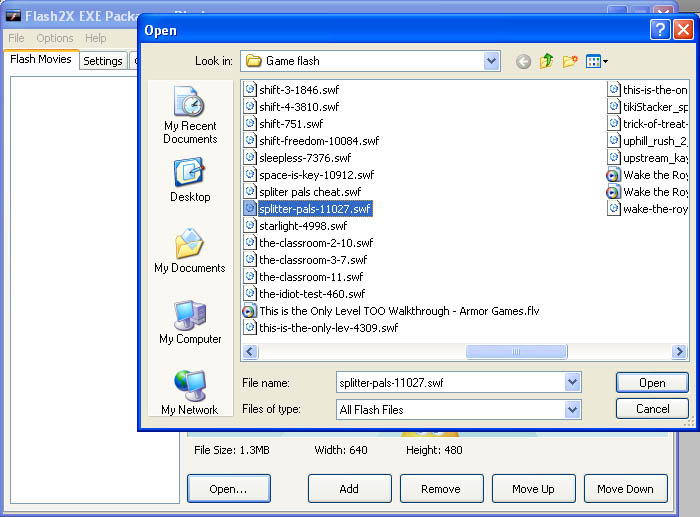
Task: Open the View menu icon
Action: click(x=593, y=61)
